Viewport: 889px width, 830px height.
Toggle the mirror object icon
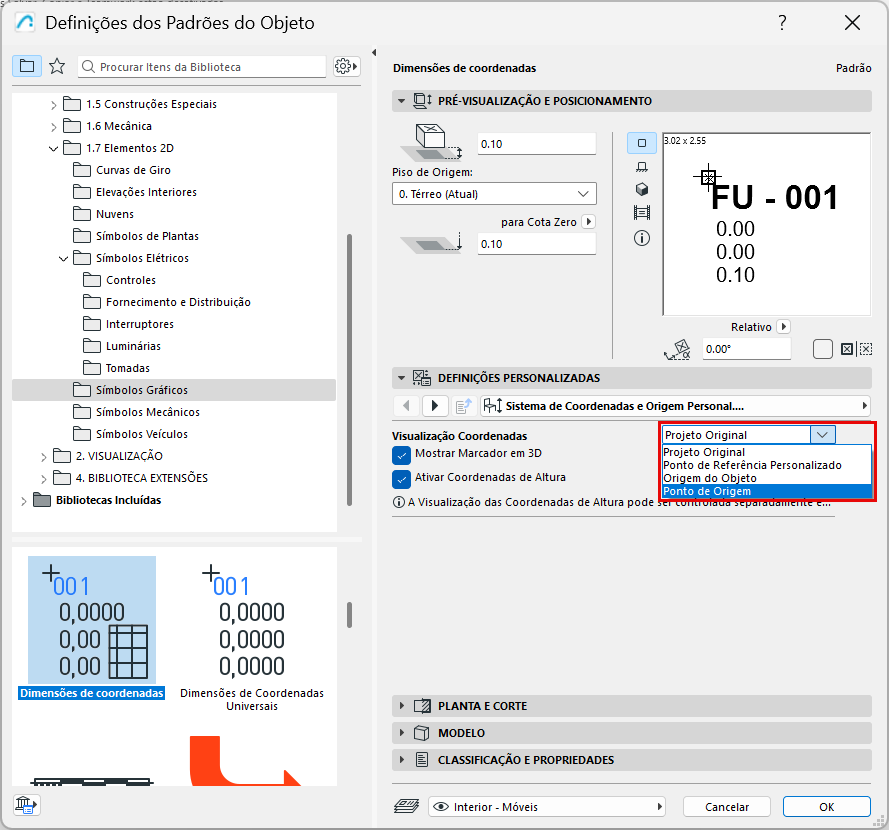[x=846, y=349]
